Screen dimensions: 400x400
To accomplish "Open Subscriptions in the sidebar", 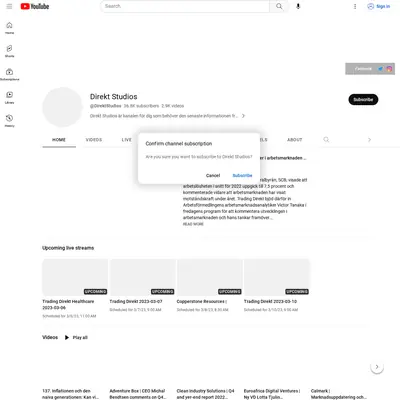I will (x=9, y=75).
